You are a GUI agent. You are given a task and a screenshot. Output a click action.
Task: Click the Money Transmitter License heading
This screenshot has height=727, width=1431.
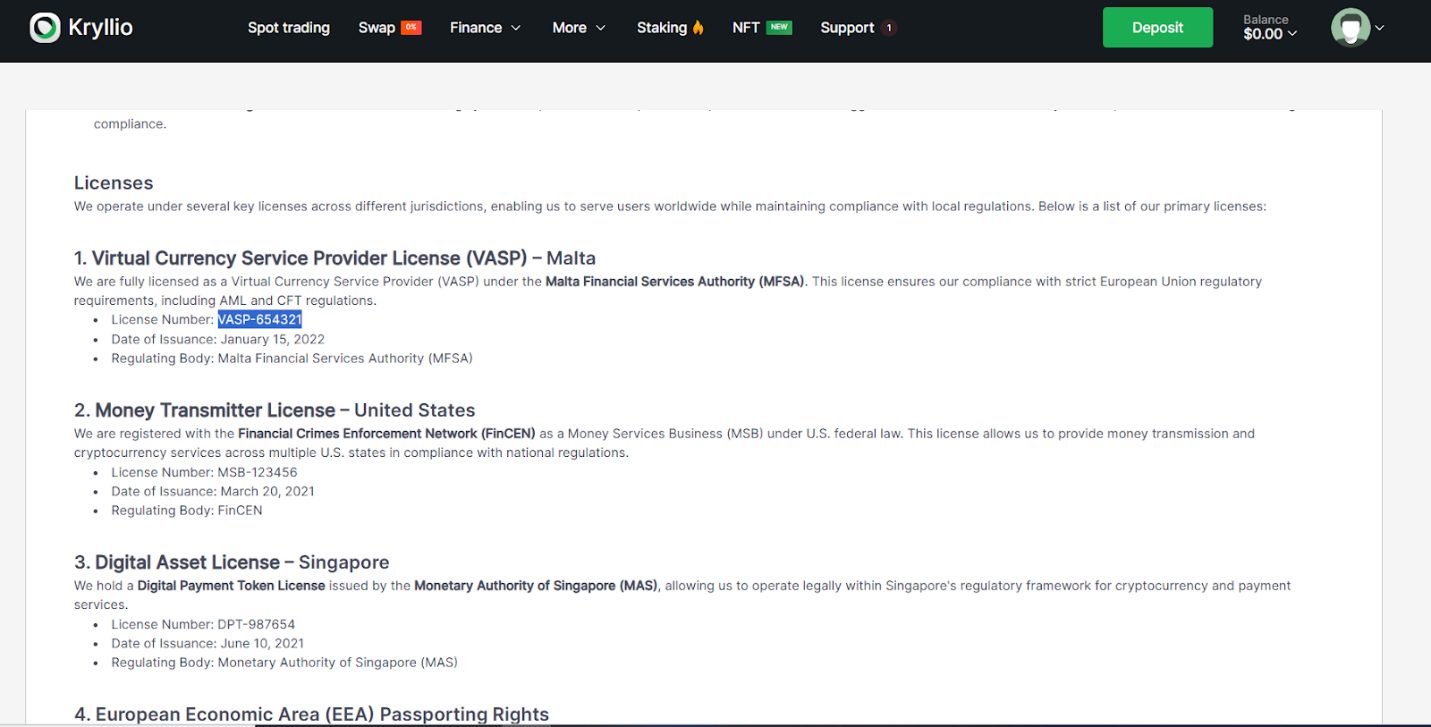pos(275,410)
